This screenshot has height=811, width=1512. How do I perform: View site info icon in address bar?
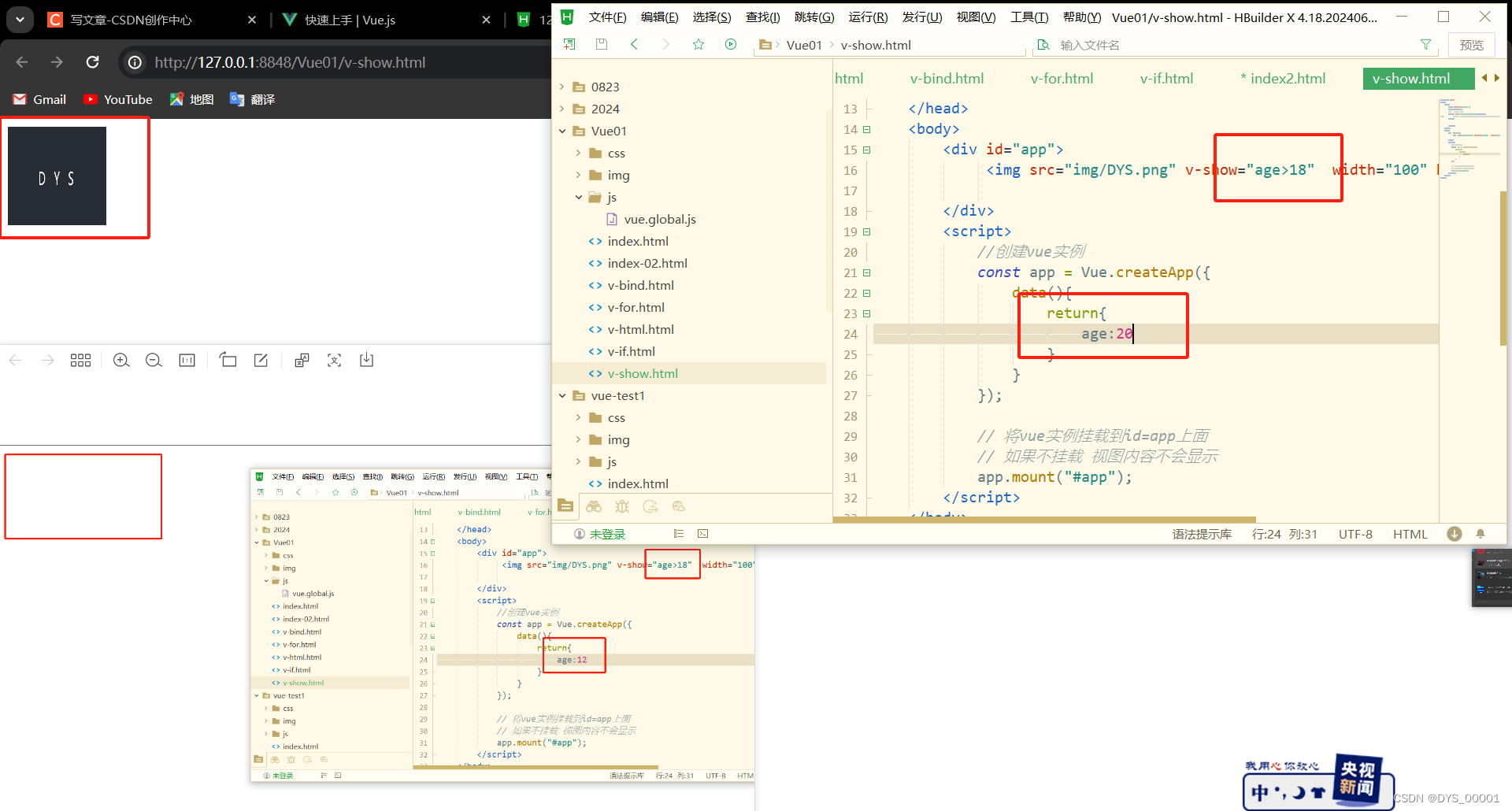135,62
